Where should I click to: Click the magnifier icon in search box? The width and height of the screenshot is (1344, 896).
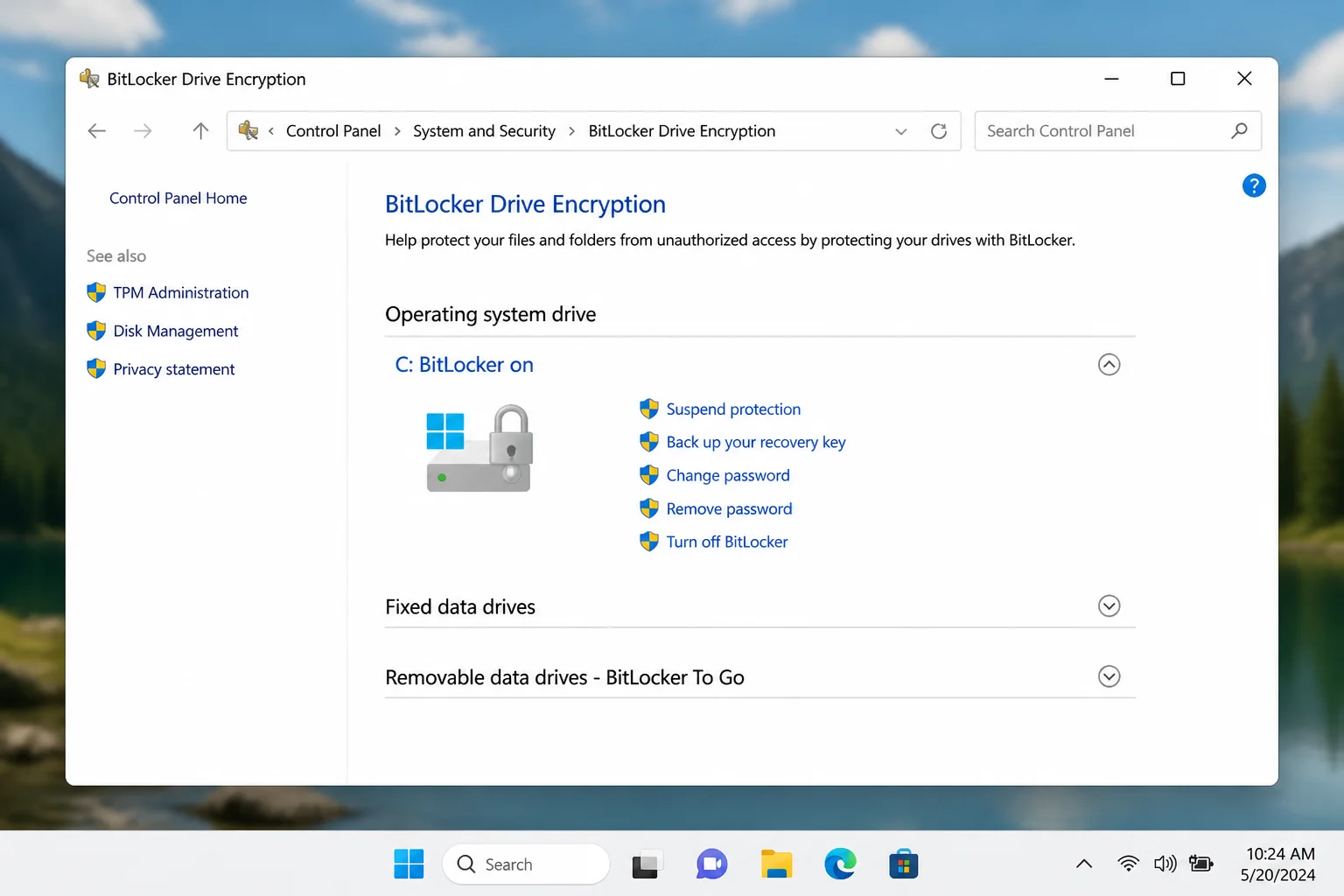point(1239,131)
